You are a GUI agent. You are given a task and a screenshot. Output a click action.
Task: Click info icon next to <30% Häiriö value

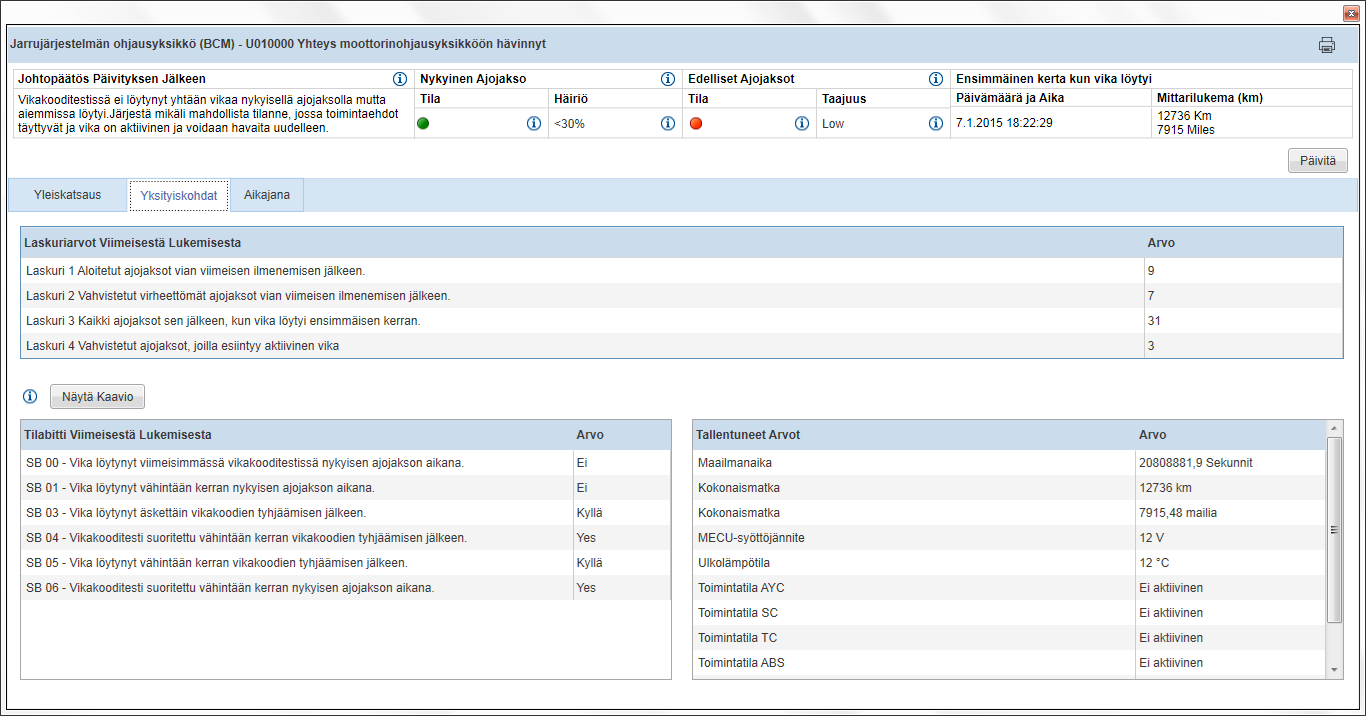668,123
